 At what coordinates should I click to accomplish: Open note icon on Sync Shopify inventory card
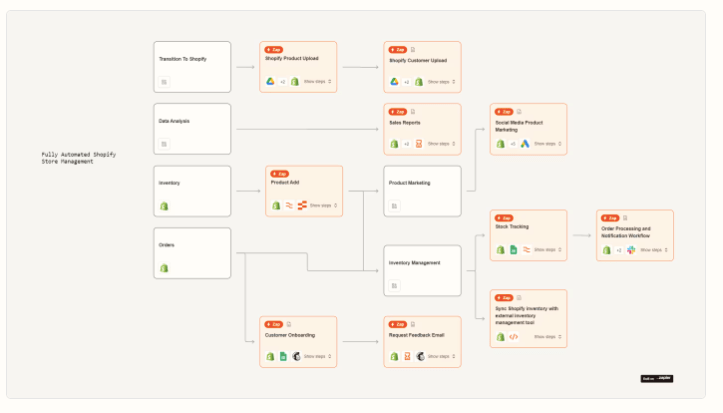coord(519,298)
